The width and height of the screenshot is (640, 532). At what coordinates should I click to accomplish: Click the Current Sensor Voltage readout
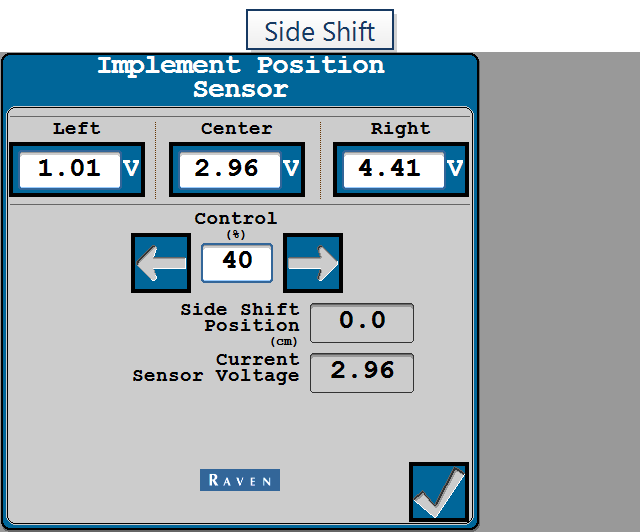tap(362, 373)
